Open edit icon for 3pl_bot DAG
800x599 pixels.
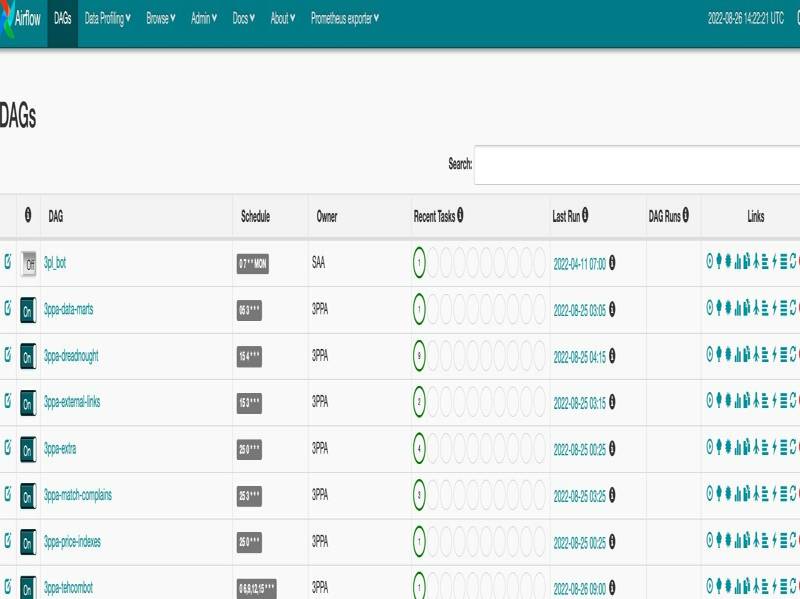8,263
